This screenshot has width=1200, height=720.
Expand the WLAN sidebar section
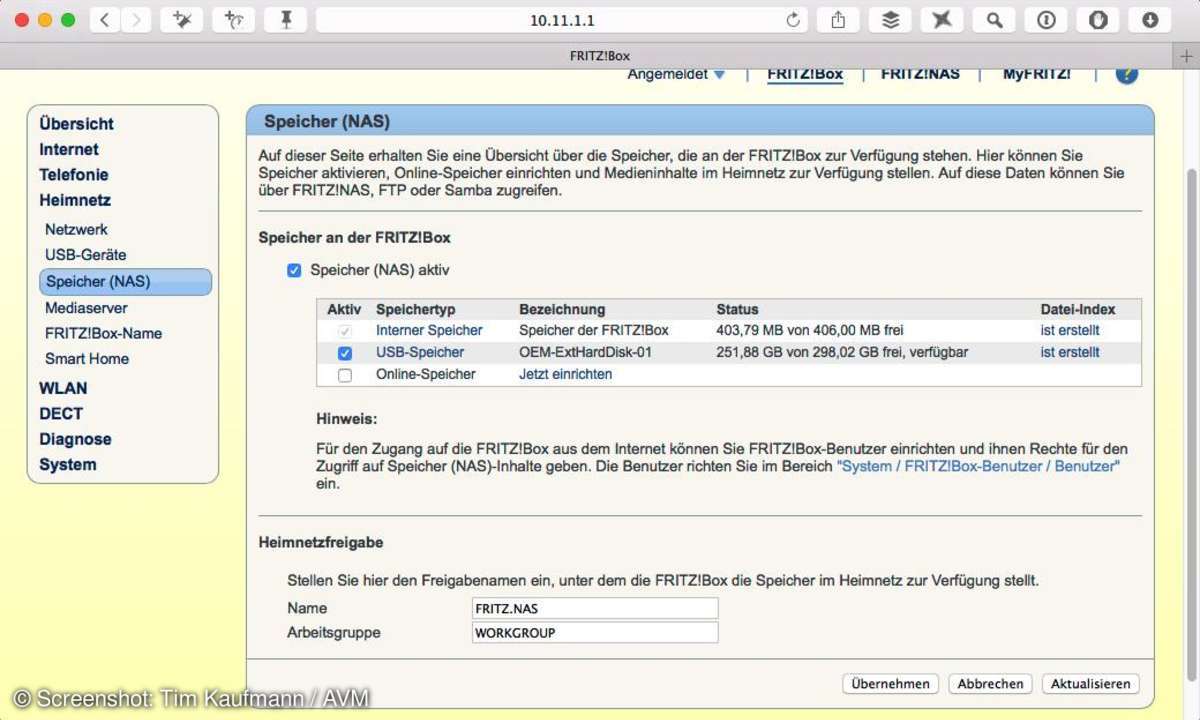63,389
